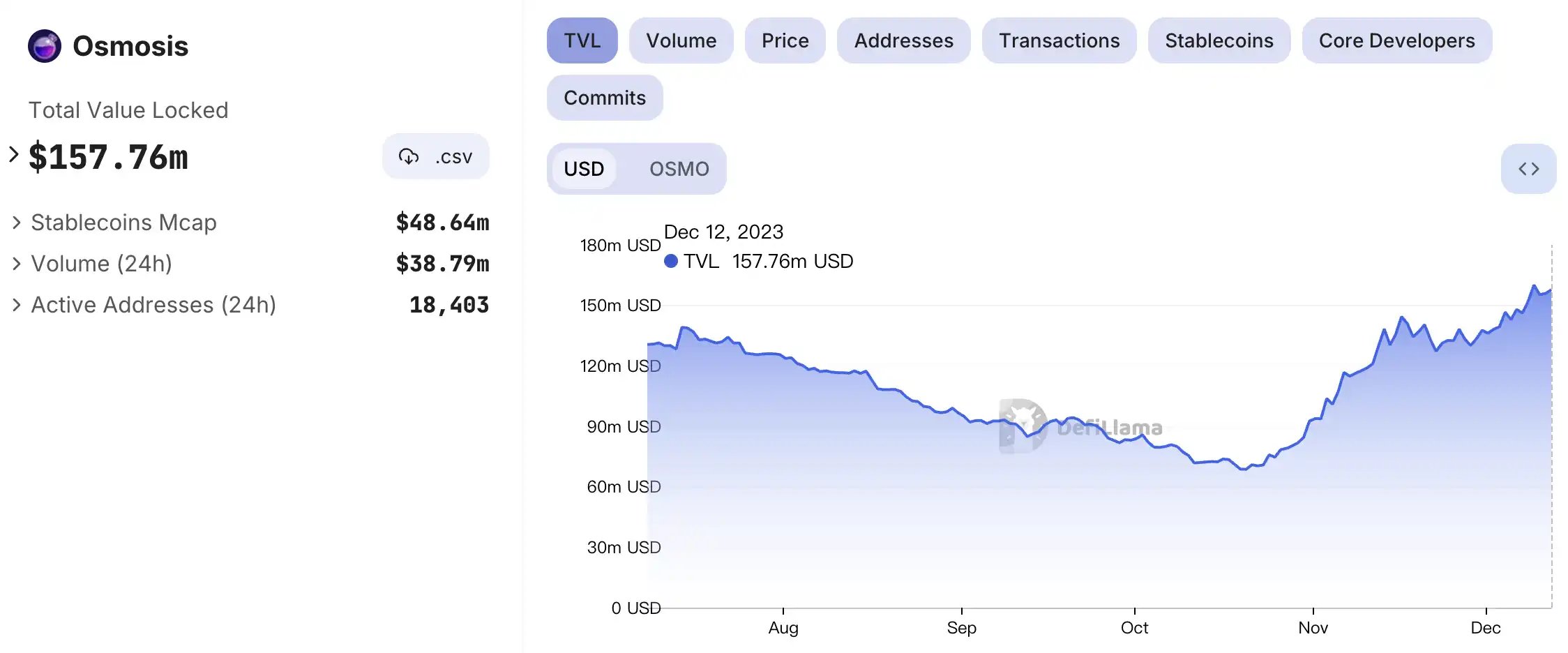The height and width of the screenshot is (653, 1568).
Task: Click the blue TVL legend dot
Action: pos(671,261)
